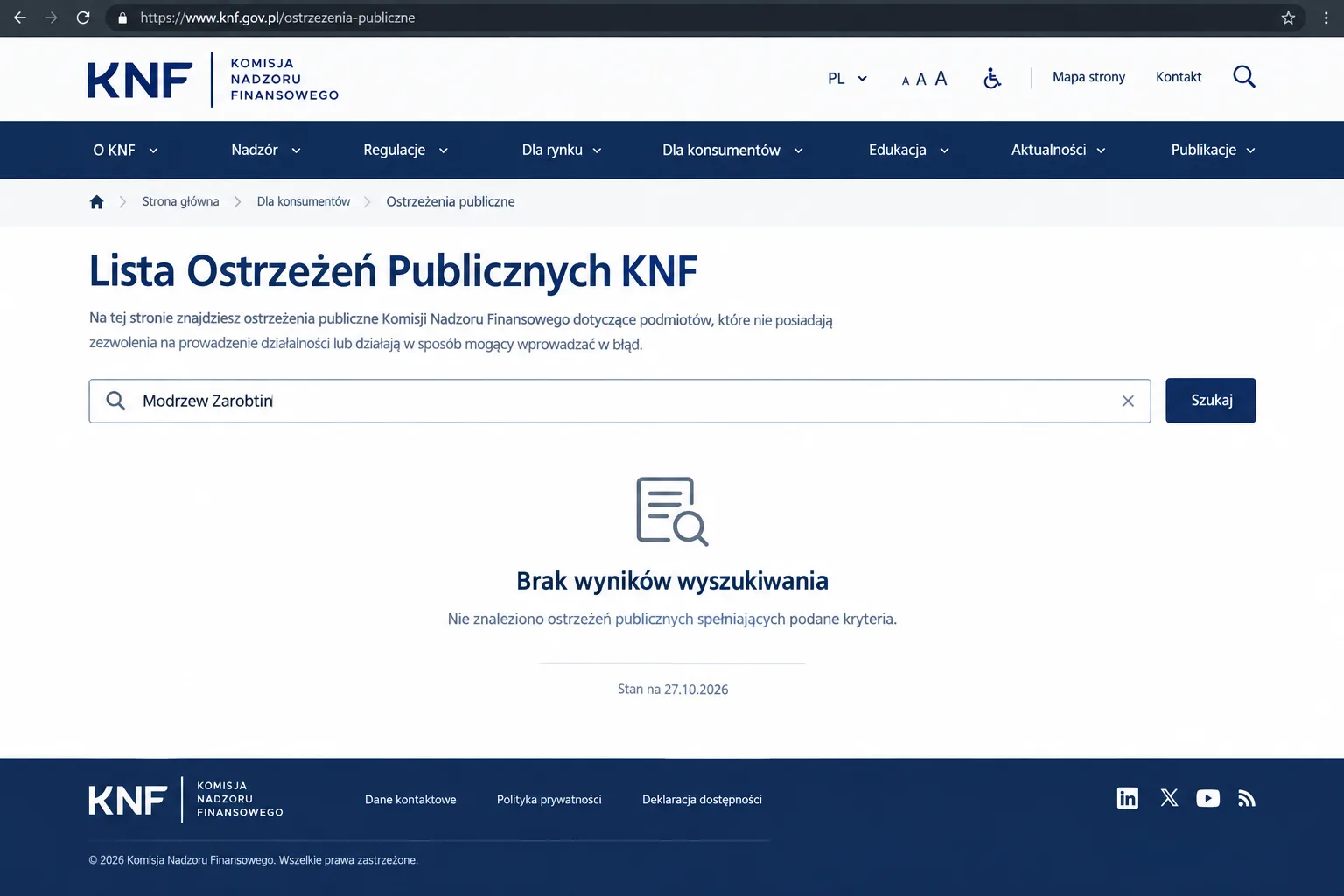Open the RSS feed icon
Image resolution: width=1344 pixels, height=896 pixels.
click(1247, 798)
